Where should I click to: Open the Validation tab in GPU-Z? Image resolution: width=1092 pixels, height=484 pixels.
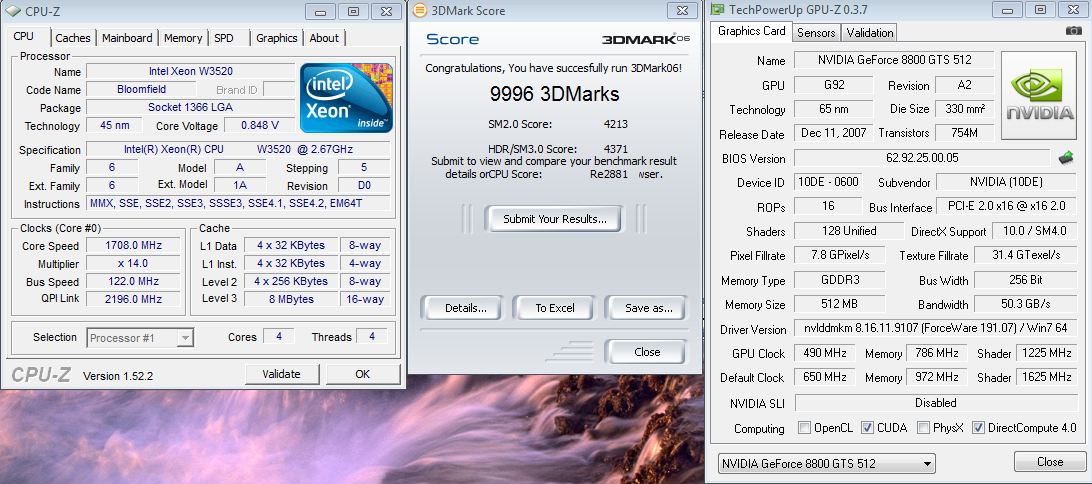coord(870,33)
